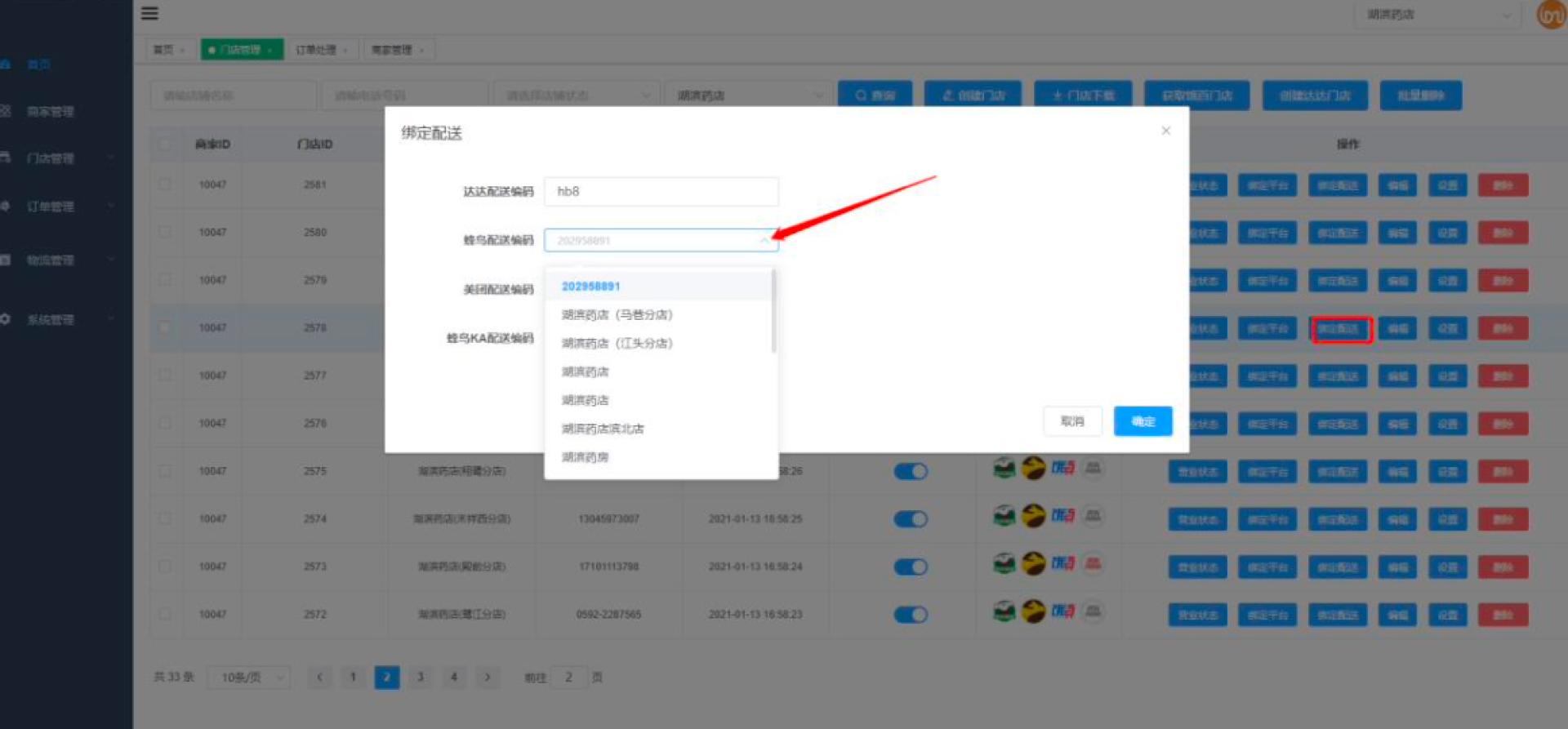This screenshot has width=1568, height=729.
Task: Click the red store icon in row 2573
Action: (1093, 563)
